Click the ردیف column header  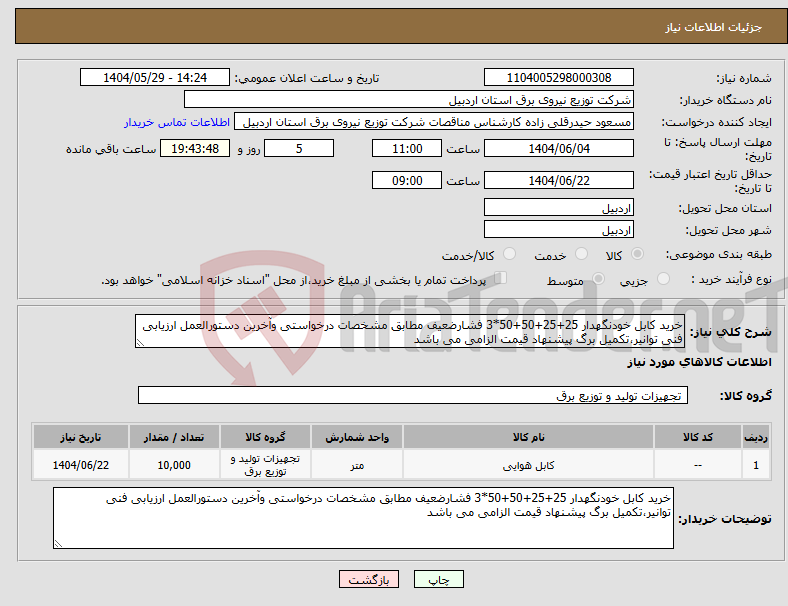755,437
